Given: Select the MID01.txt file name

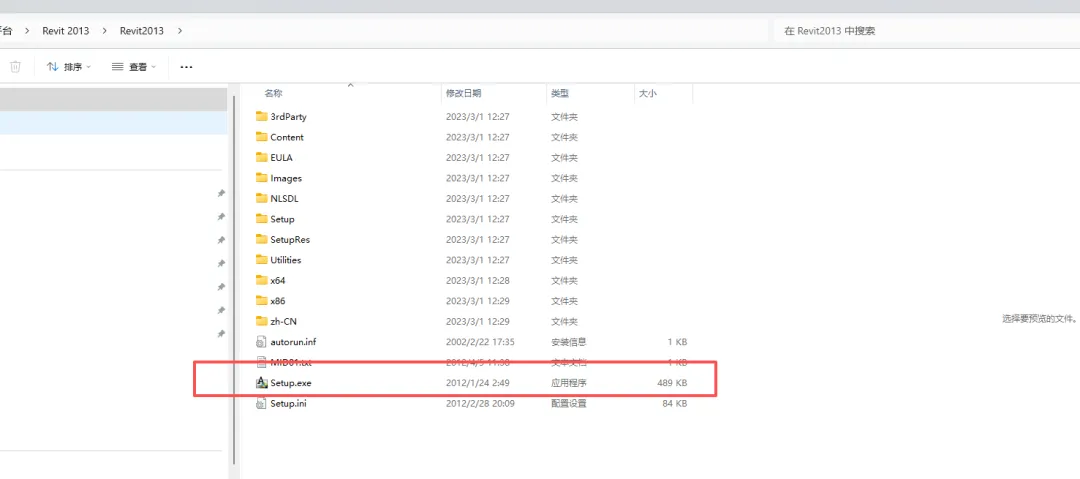Looking at the screenshot, I should (290, 362).
